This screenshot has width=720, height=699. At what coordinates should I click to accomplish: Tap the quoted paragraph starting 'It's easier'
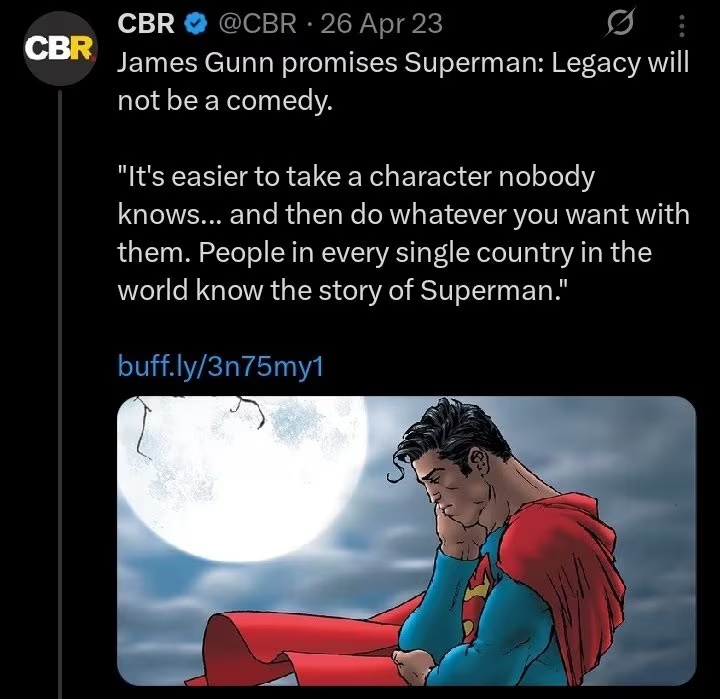click(404, 233)
